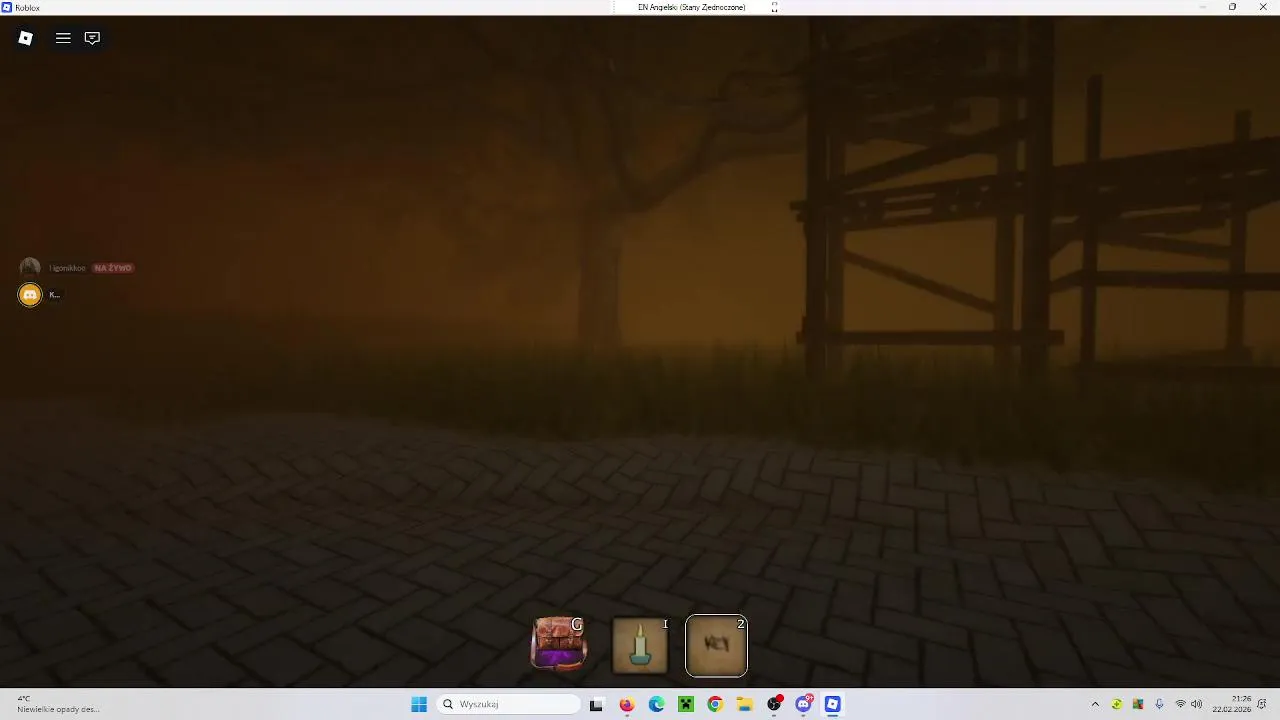Show hidden system tray icons

pyautogui.click(x=1095, y=704)
